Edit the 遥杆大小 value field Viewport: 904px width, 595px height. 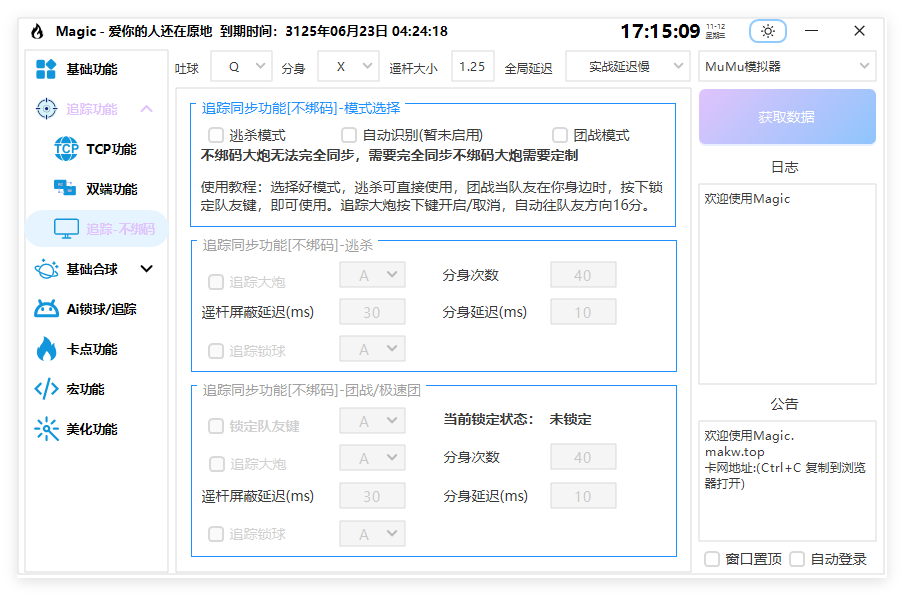click(472, 65)
